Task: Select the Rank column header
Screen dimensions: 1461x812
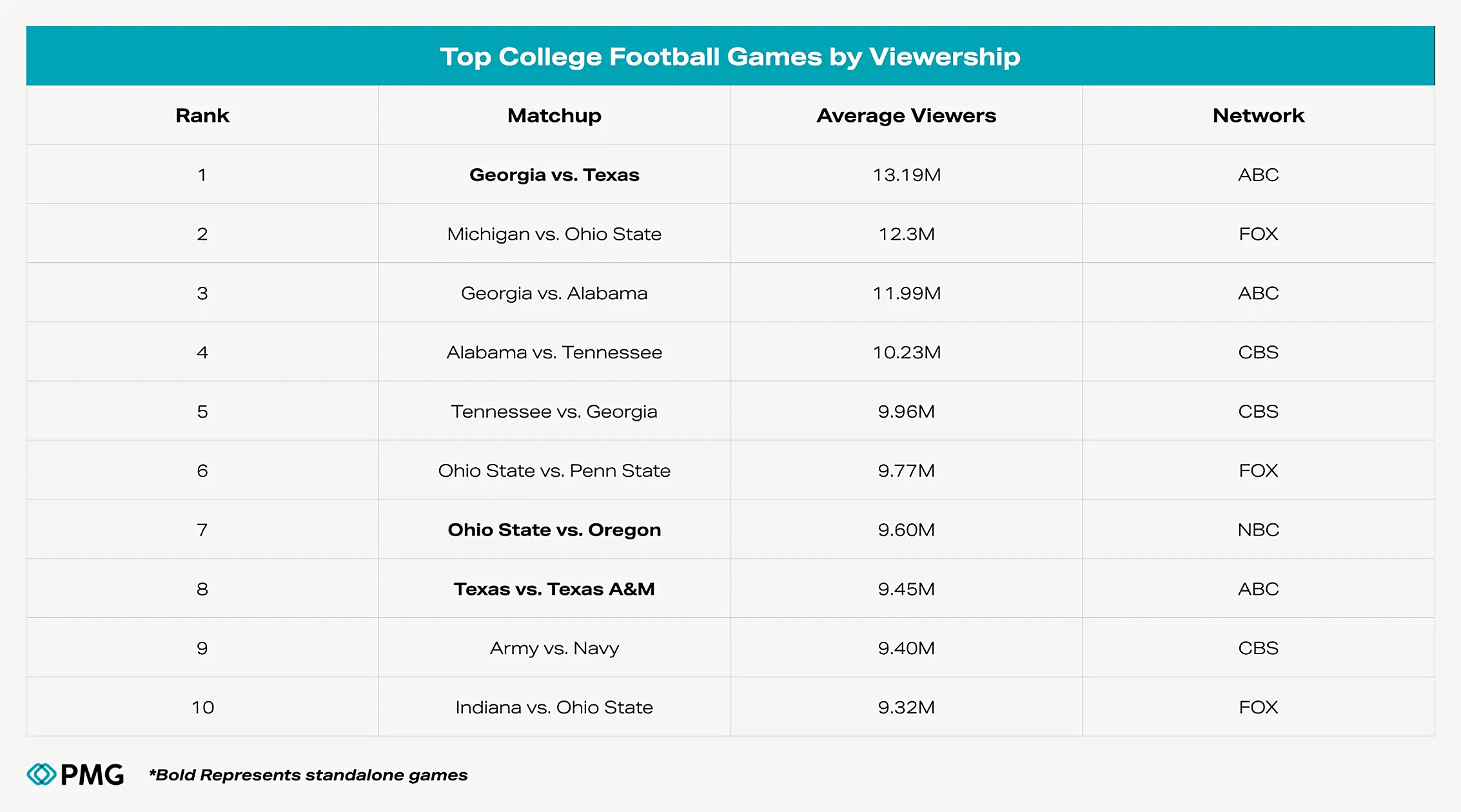Action: pyautogui.click(x=202, y=115)
